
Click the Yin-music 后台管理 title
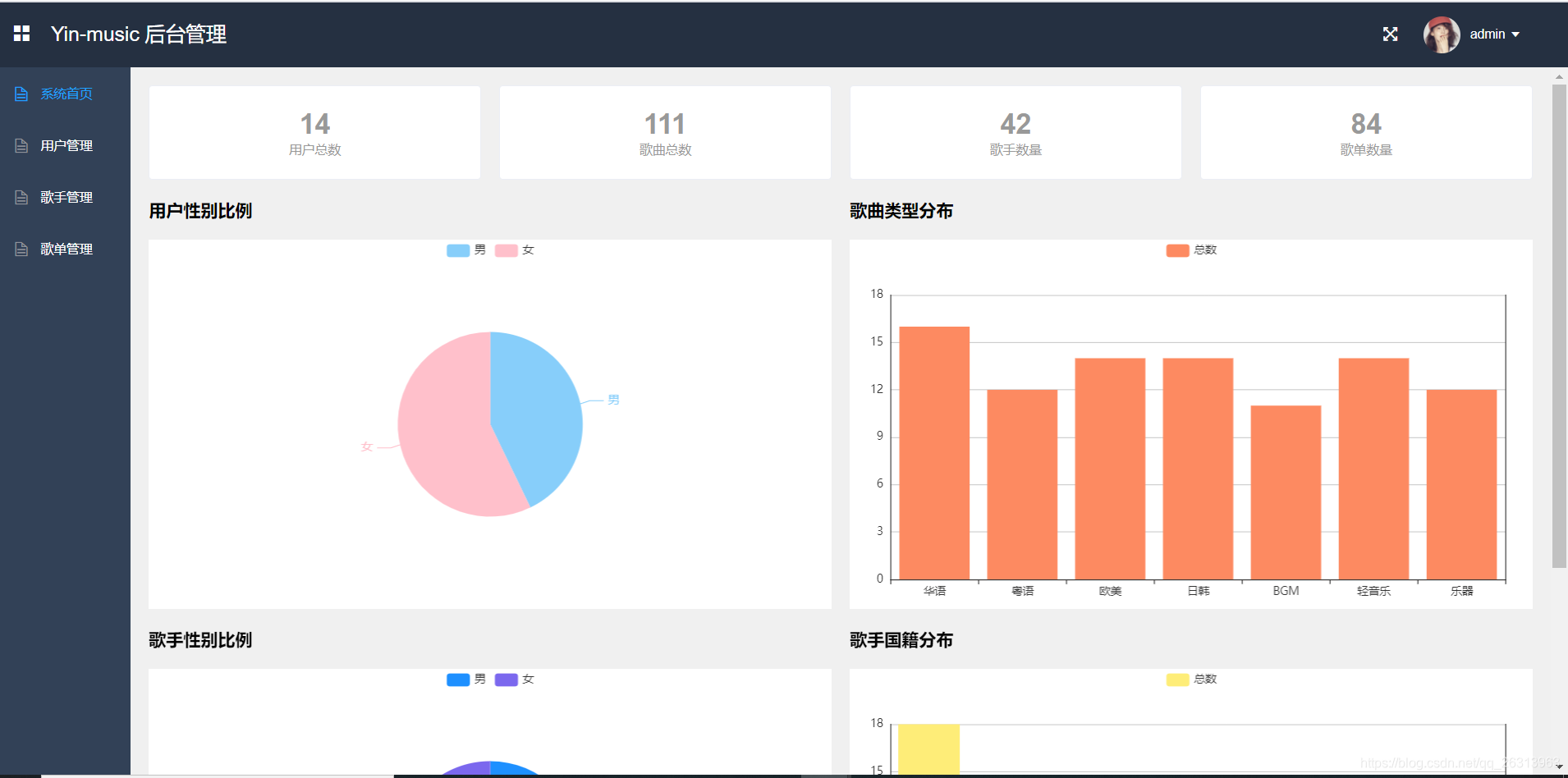[x=139, y=34]
